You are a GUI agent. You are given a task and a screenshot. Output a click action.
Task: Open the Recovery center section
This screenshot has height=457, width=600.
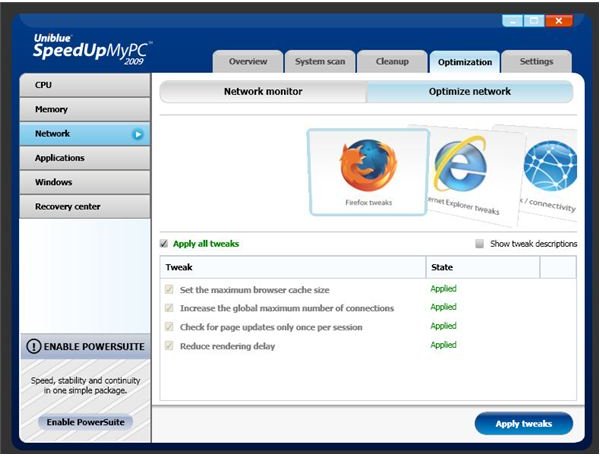pos(85,207)
